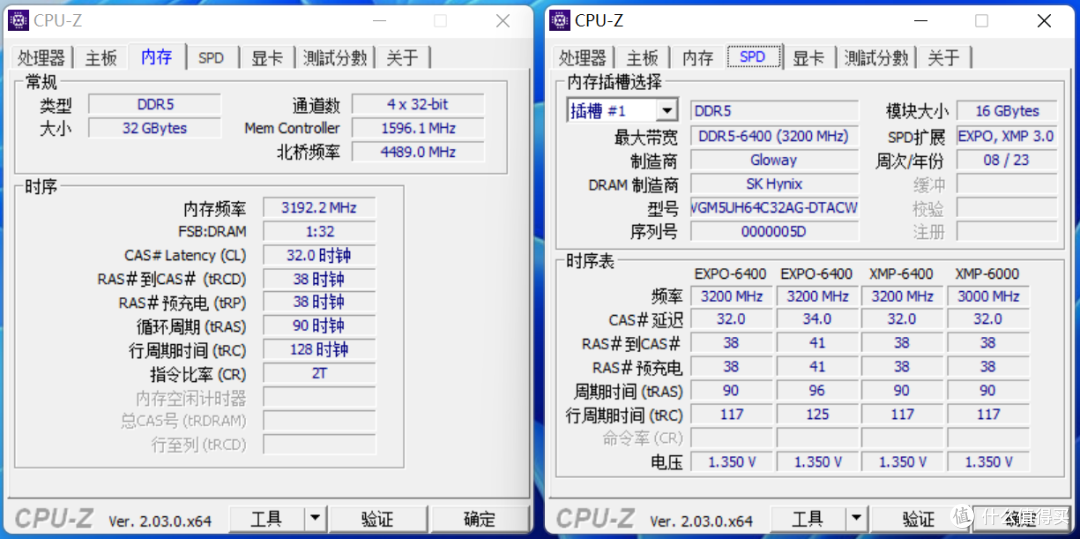Open 处理器 tab in left CPU-Z window
This screenshot has height=539, width=1080.
coord(41,58)
